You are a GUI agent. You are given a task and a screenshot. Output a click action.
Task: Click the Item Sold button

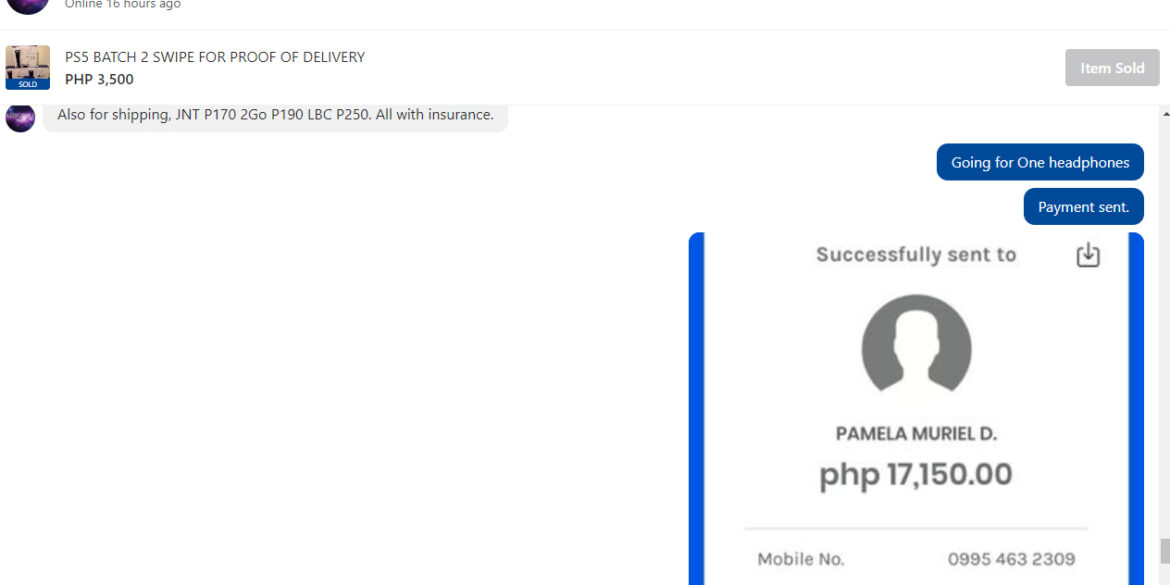tap(1112, 68)
